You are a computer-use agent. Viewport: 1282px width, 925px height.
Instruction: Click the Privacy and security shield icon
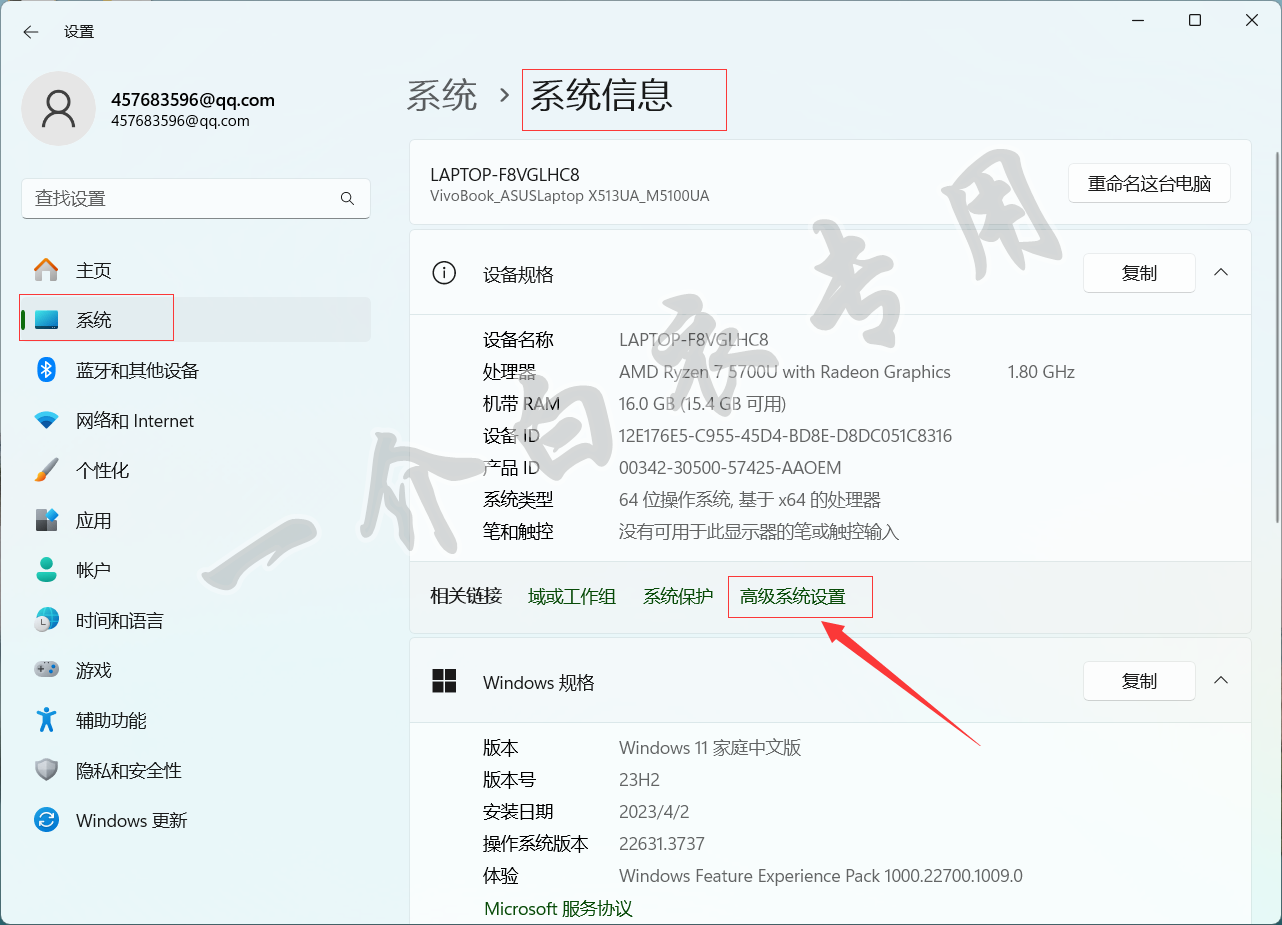[x=46, y=770]
